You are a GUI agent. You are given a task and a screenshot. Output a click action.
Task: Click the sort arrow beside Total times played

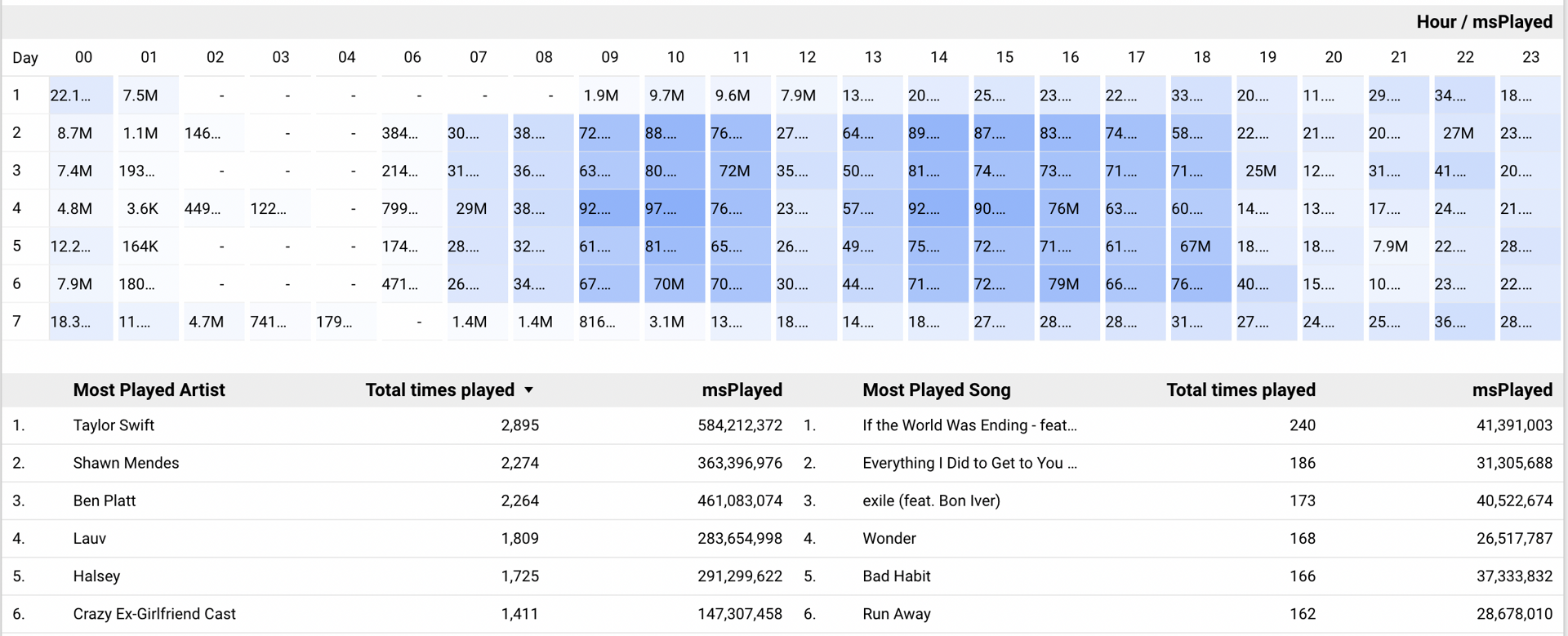click(x=529, y=390)
